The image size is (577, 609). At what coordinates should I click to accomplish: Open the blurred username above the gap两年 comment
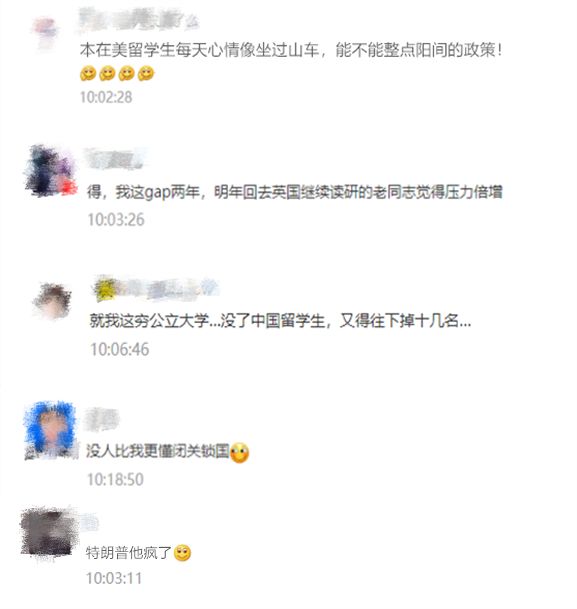click(x=115, y=159)
